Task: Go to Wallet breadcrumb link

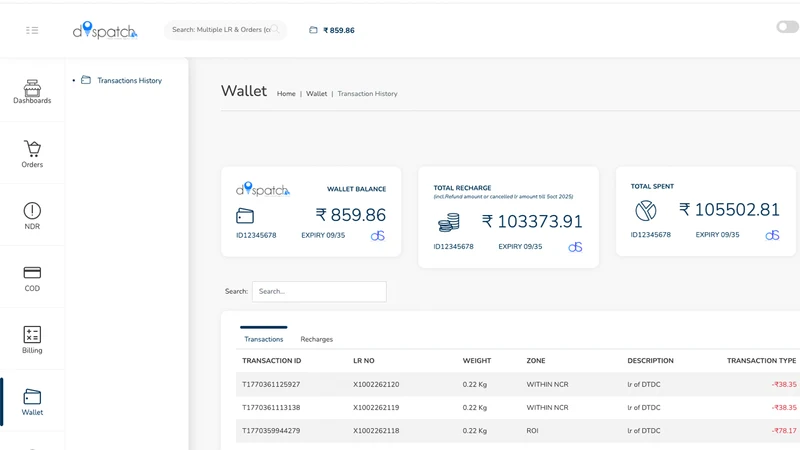Action: click(316, 94)
